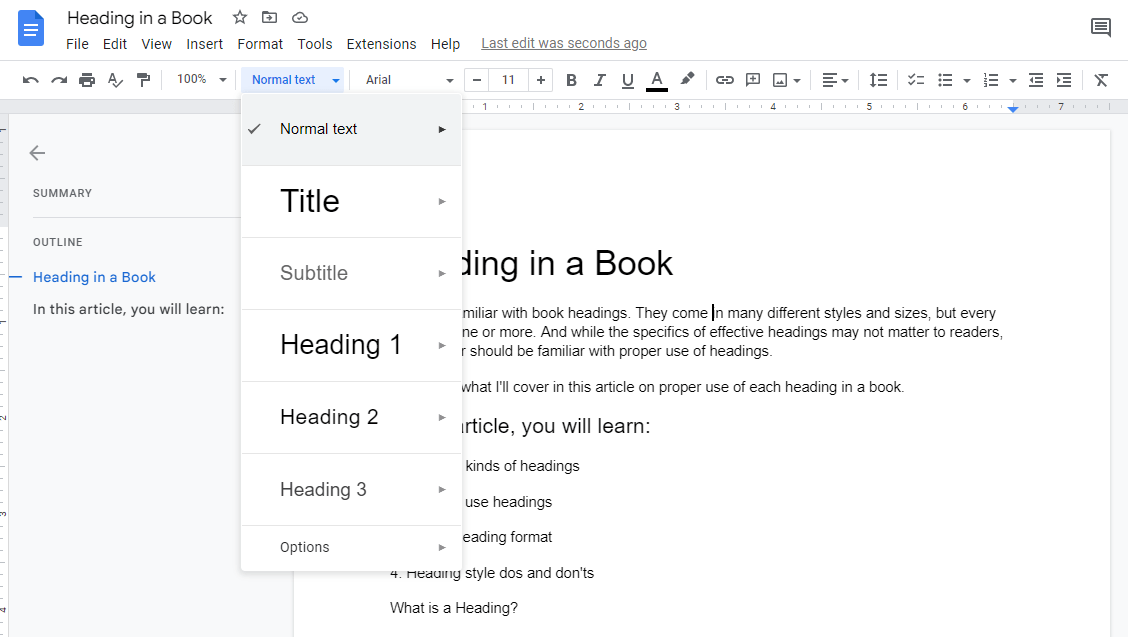The height and width of the screenshot is (637, 1128).
Task: Select Title from the styles menu
Action: [310, 201]
